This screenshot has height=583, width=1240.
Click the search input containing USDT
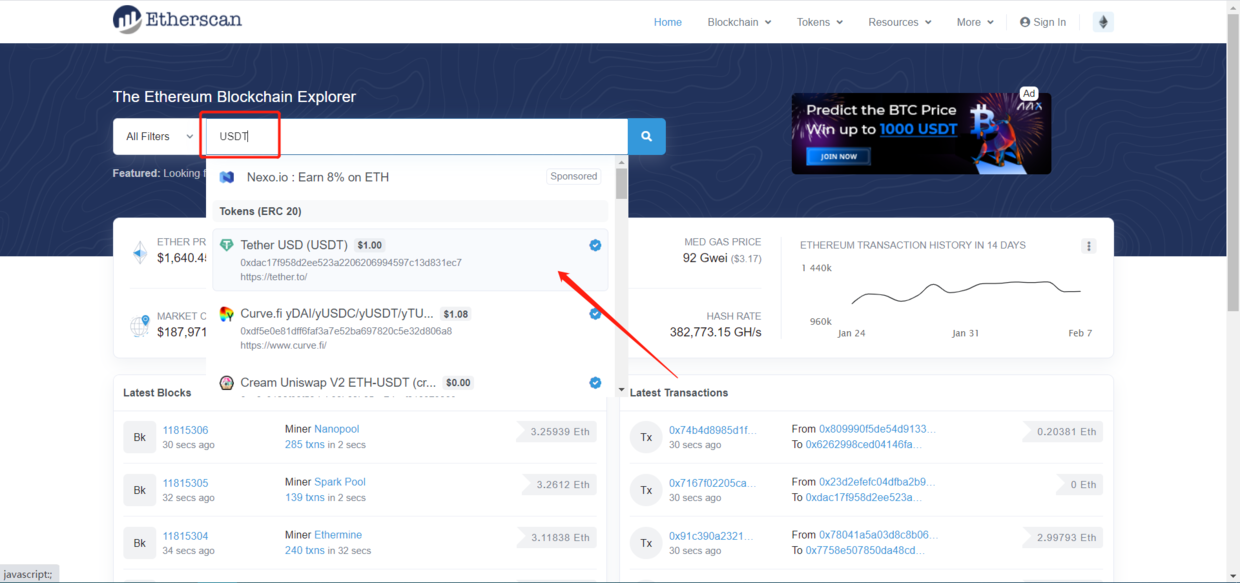pos(415,137)
